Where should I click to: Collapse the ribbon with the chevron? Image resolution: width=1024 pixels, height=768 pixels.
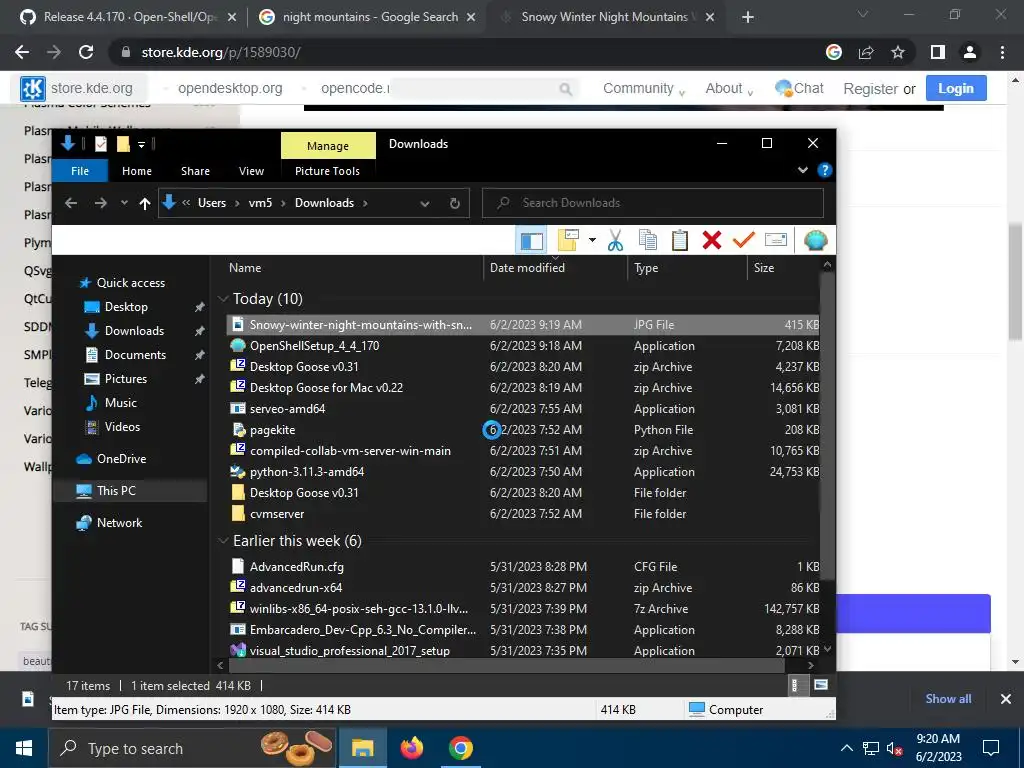point(803,170)
